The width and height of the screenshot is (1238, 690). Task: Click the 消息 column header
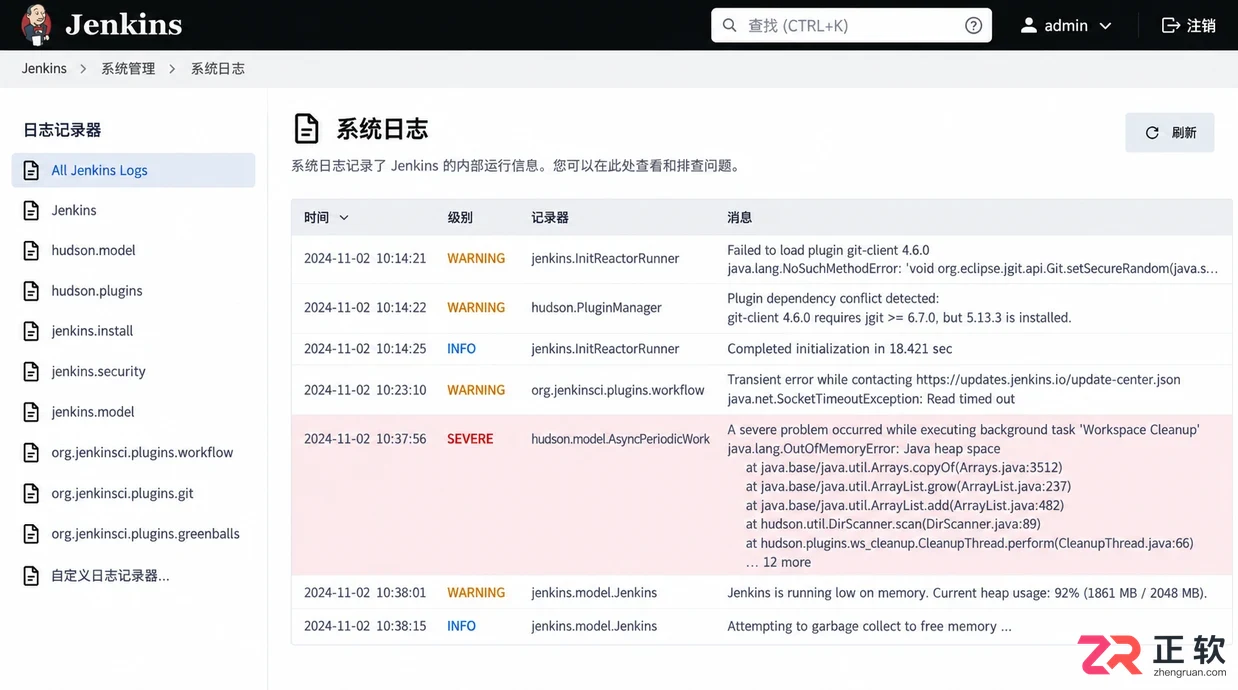point(740,218)
